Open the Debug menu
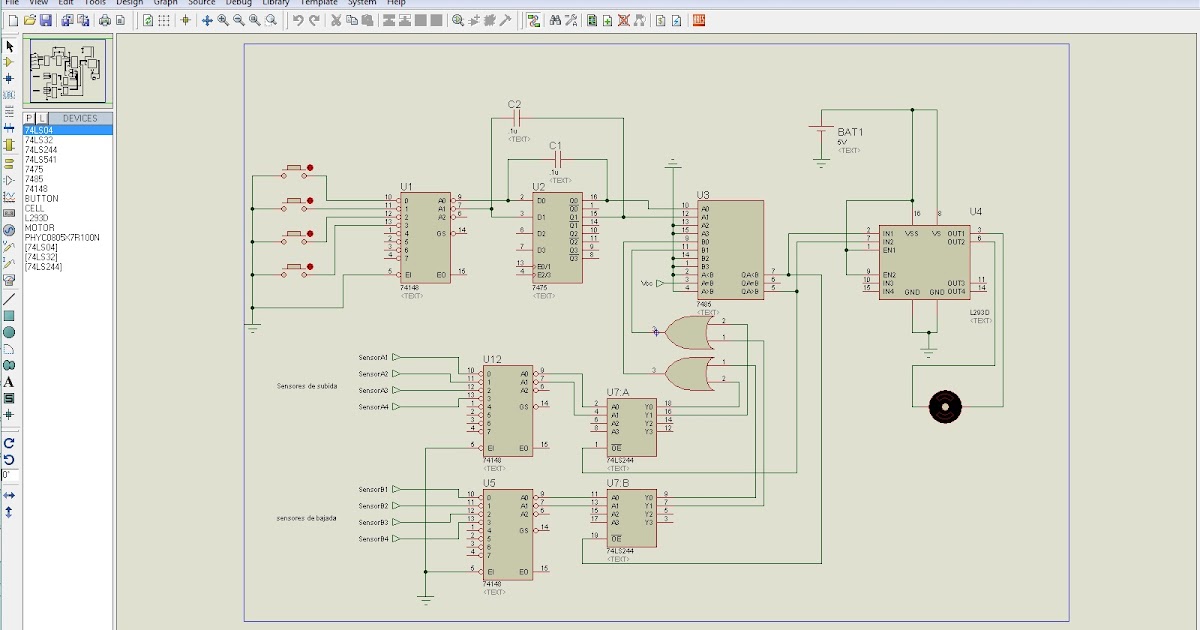Image resolution: width=1200 pixels, height=630 pixels. pyautogui.click(x=239, y=3)
